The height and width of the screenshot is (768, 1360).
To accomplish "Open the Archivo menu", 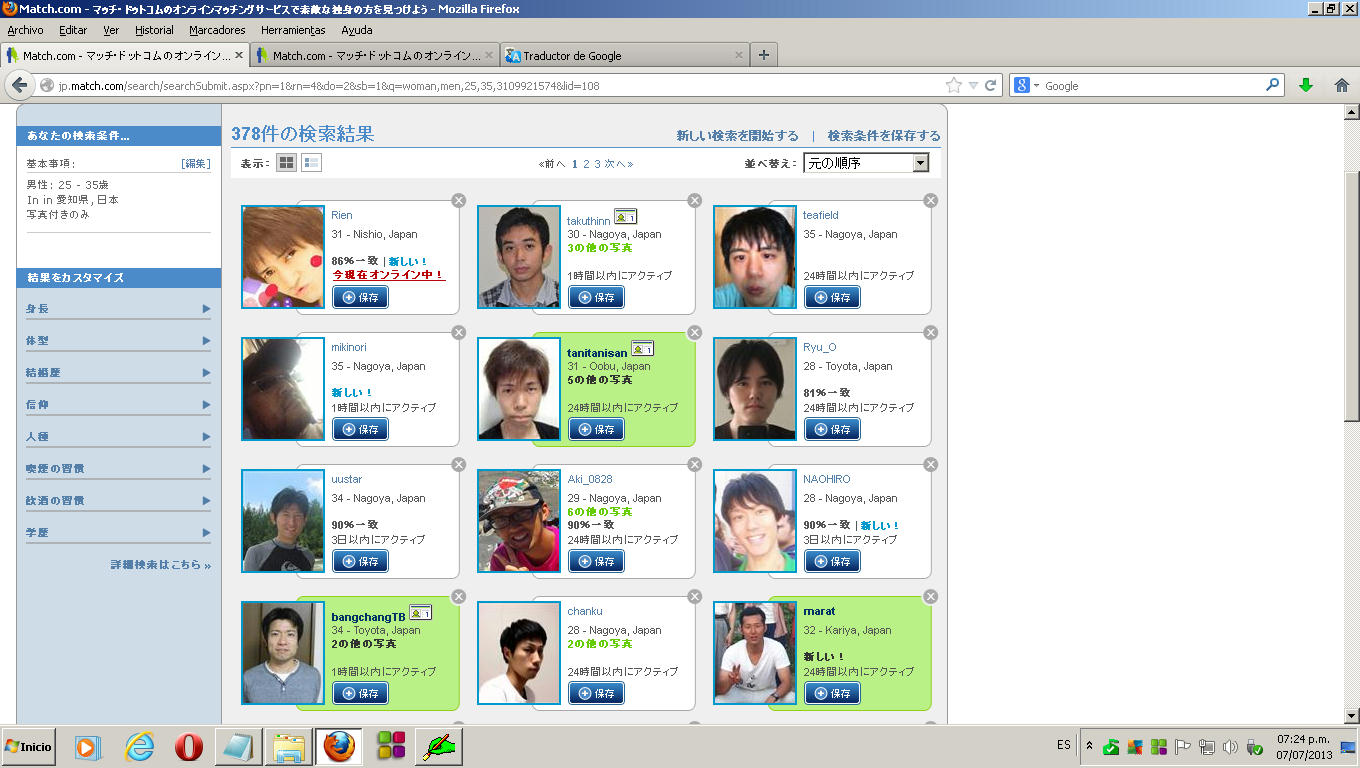I will click(x=26, y=30).
